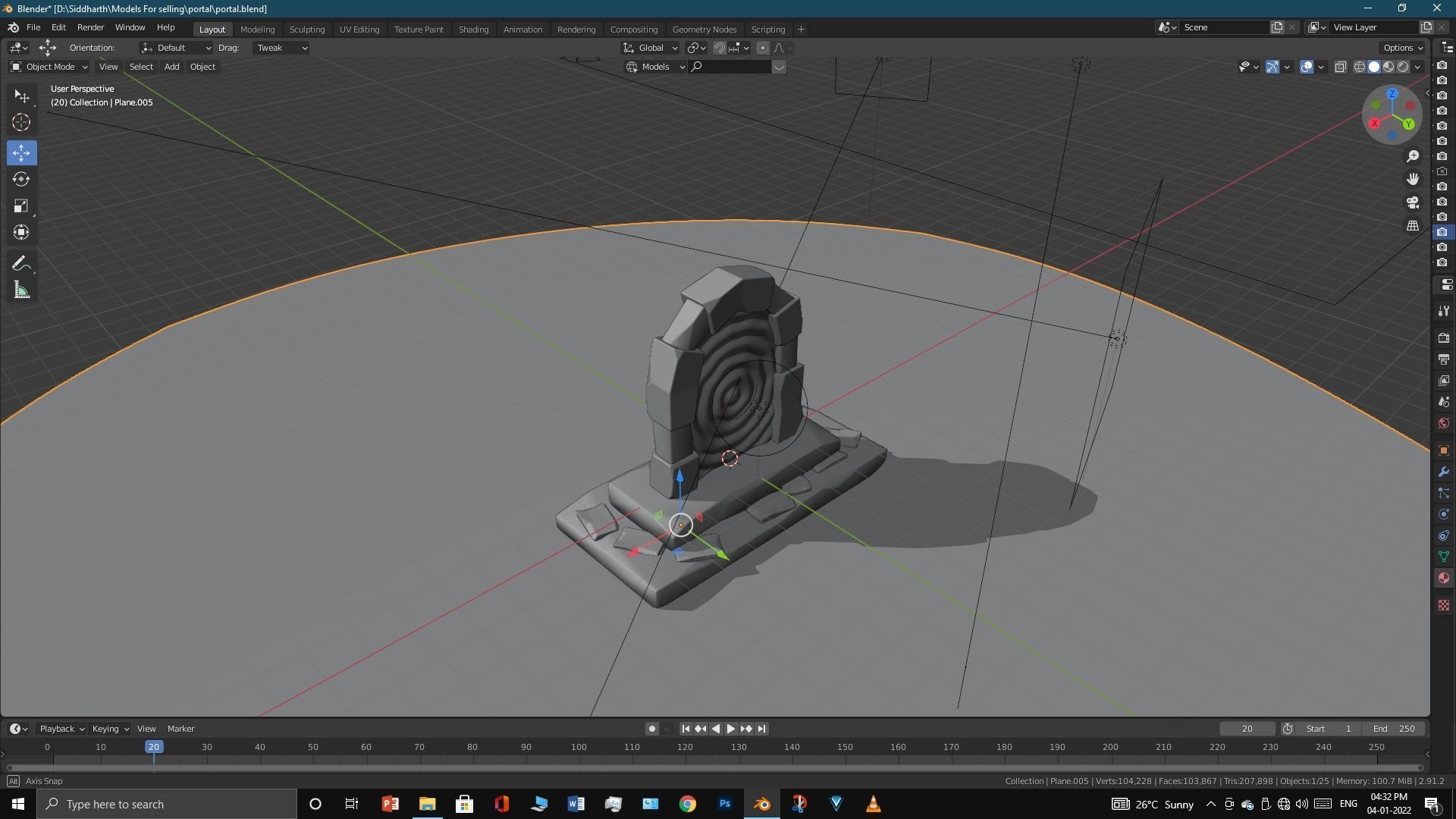This screenshot has height=819, width=1456.
Task: Open the File menu
Action: (33, 27)
